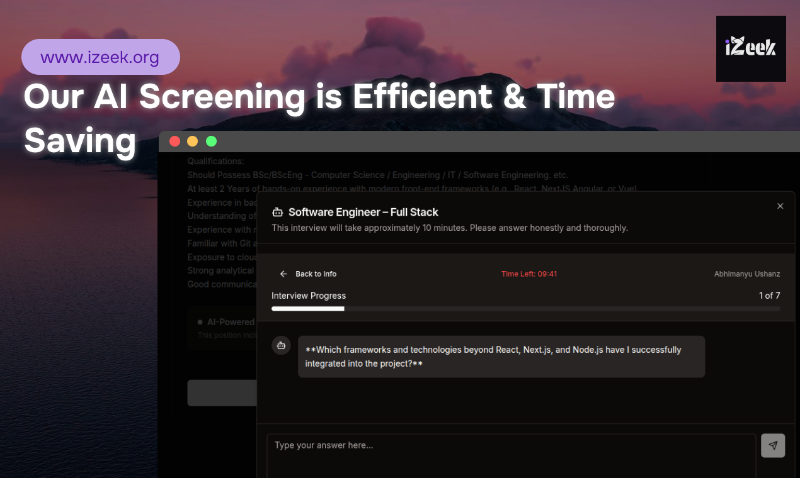
Task: Click the candidate name Abhimanyu Ushanz
Action: pos(747,273)
